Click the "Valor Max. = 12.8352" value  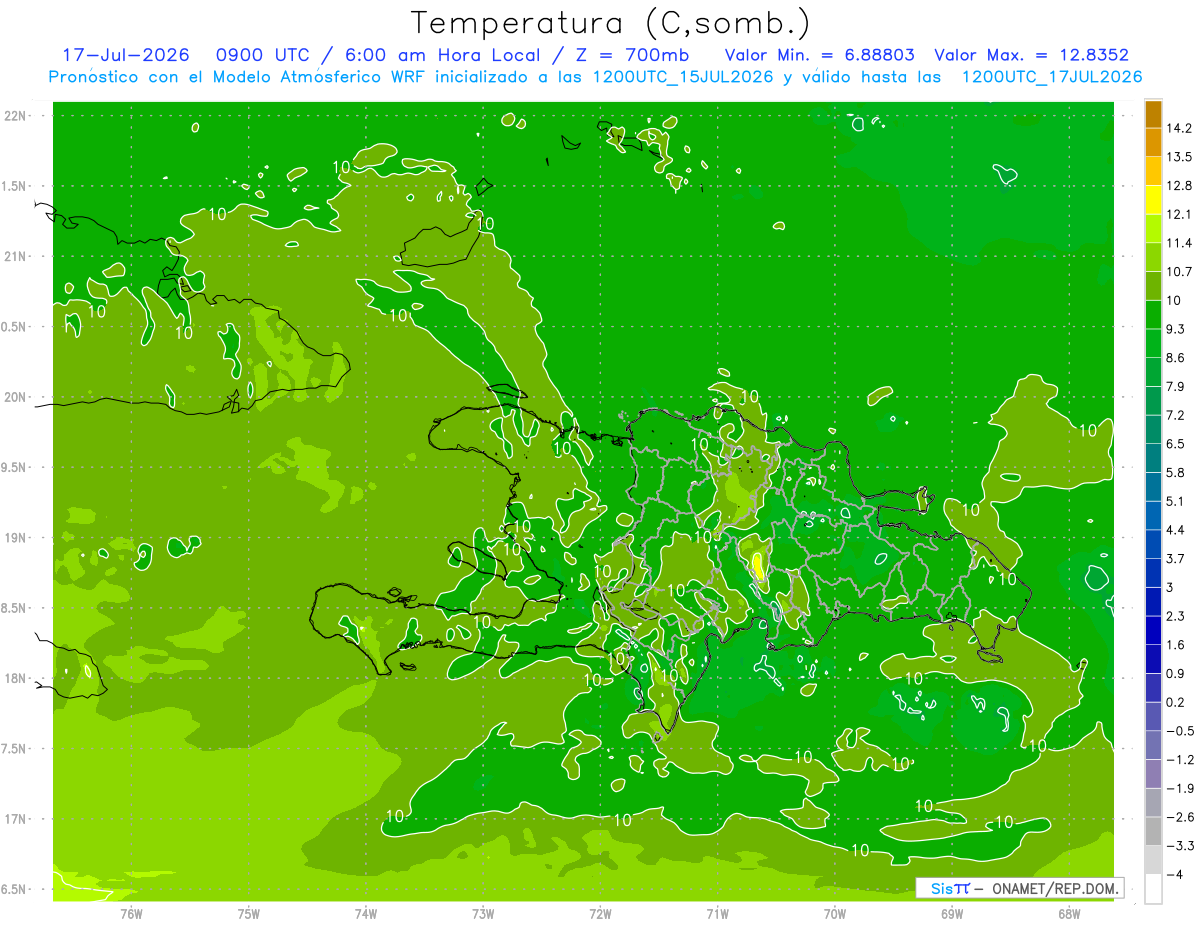coord(1032,55)
